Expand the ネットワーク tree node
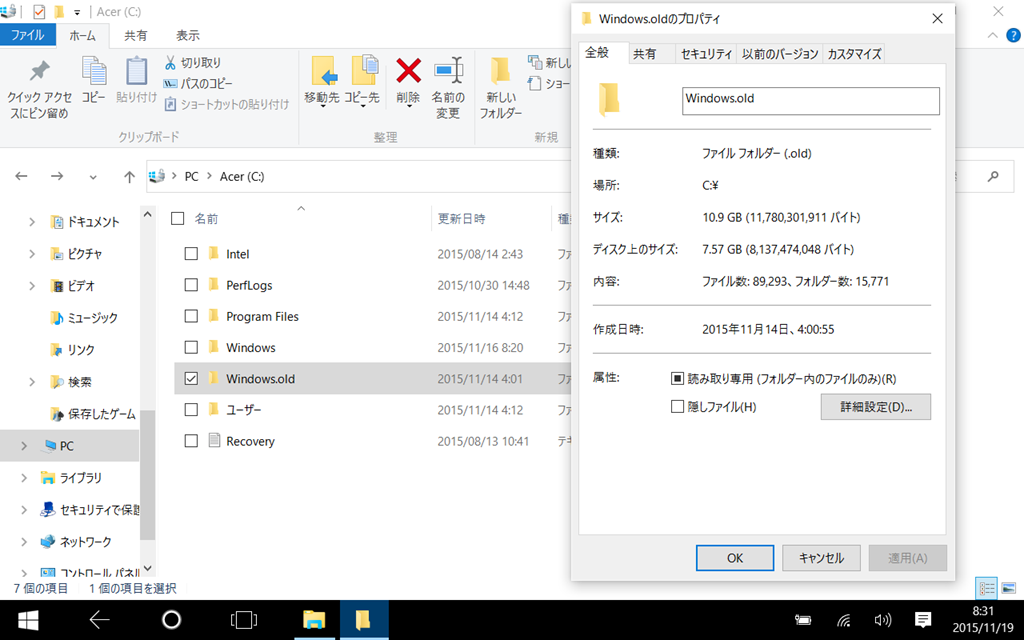The width and height of the screenshot is (1024, 640). pos(24,541)
